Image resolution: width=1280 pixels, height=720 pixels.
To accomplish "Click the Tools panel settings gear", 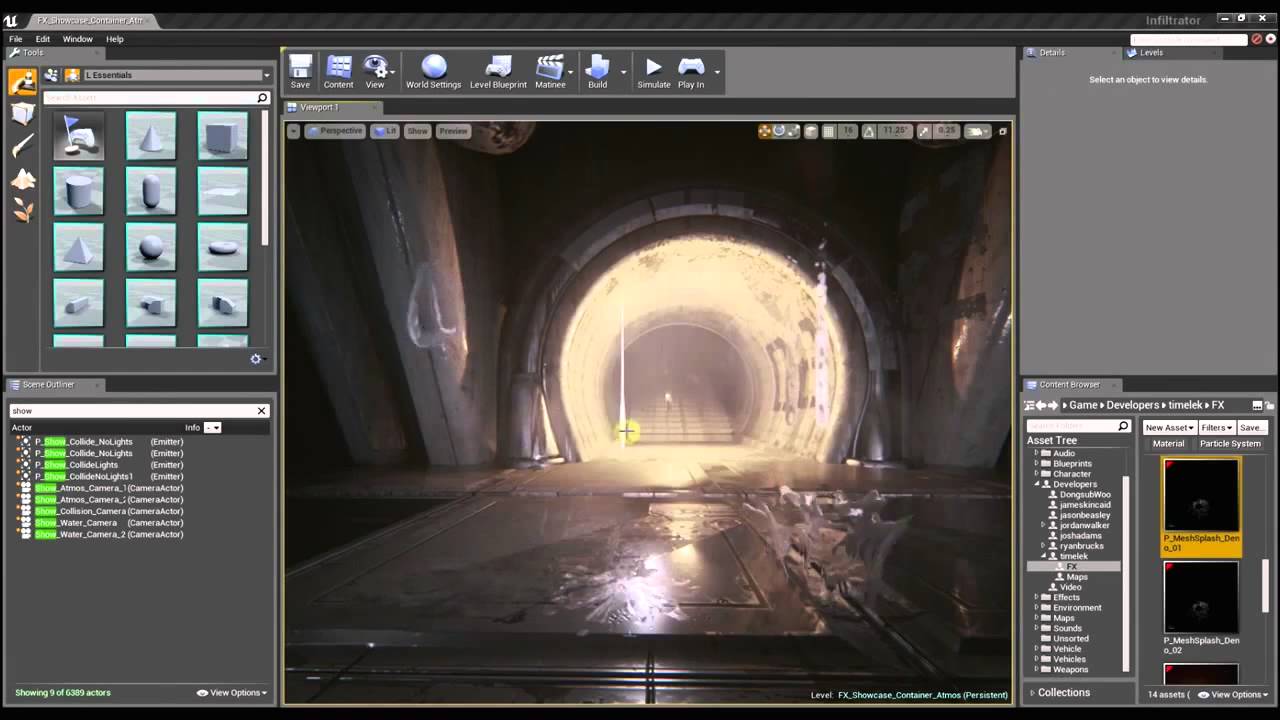I will coord(256,359).
